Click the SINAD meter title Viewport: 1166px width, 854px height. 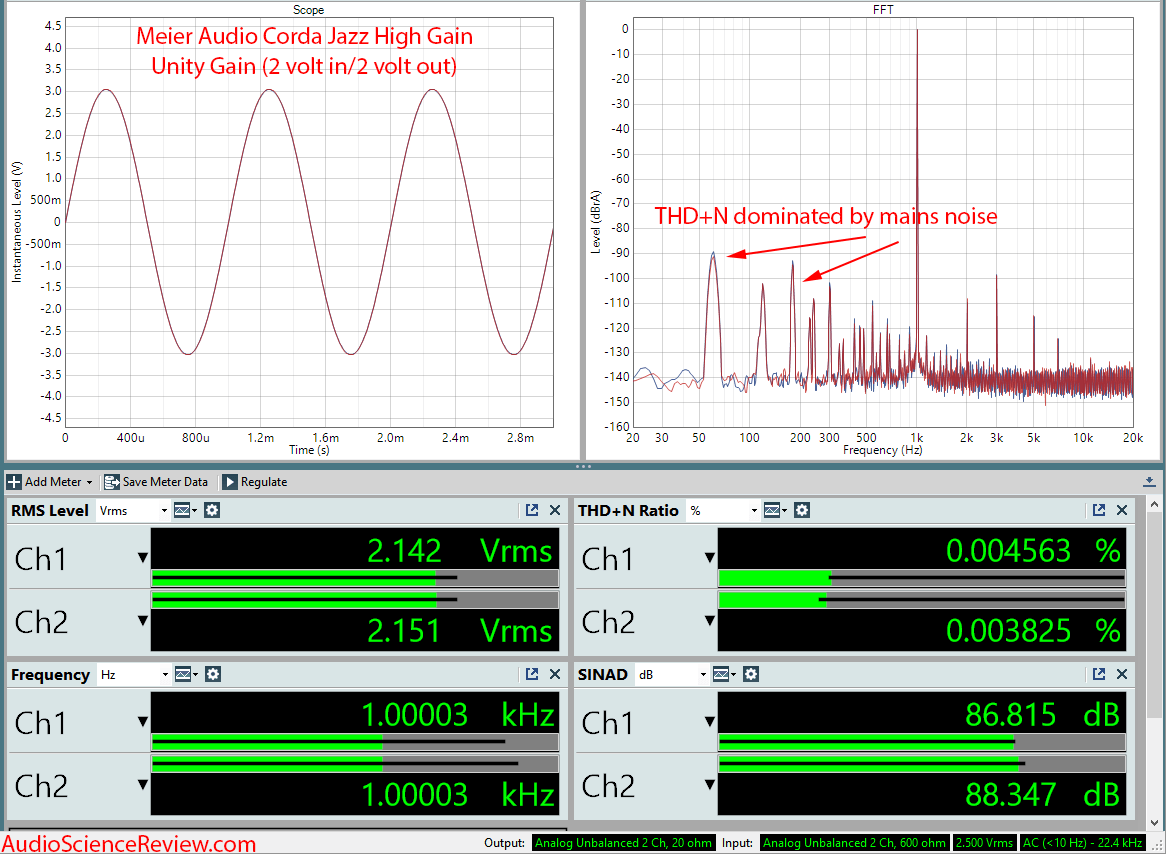tap(602, 675)
